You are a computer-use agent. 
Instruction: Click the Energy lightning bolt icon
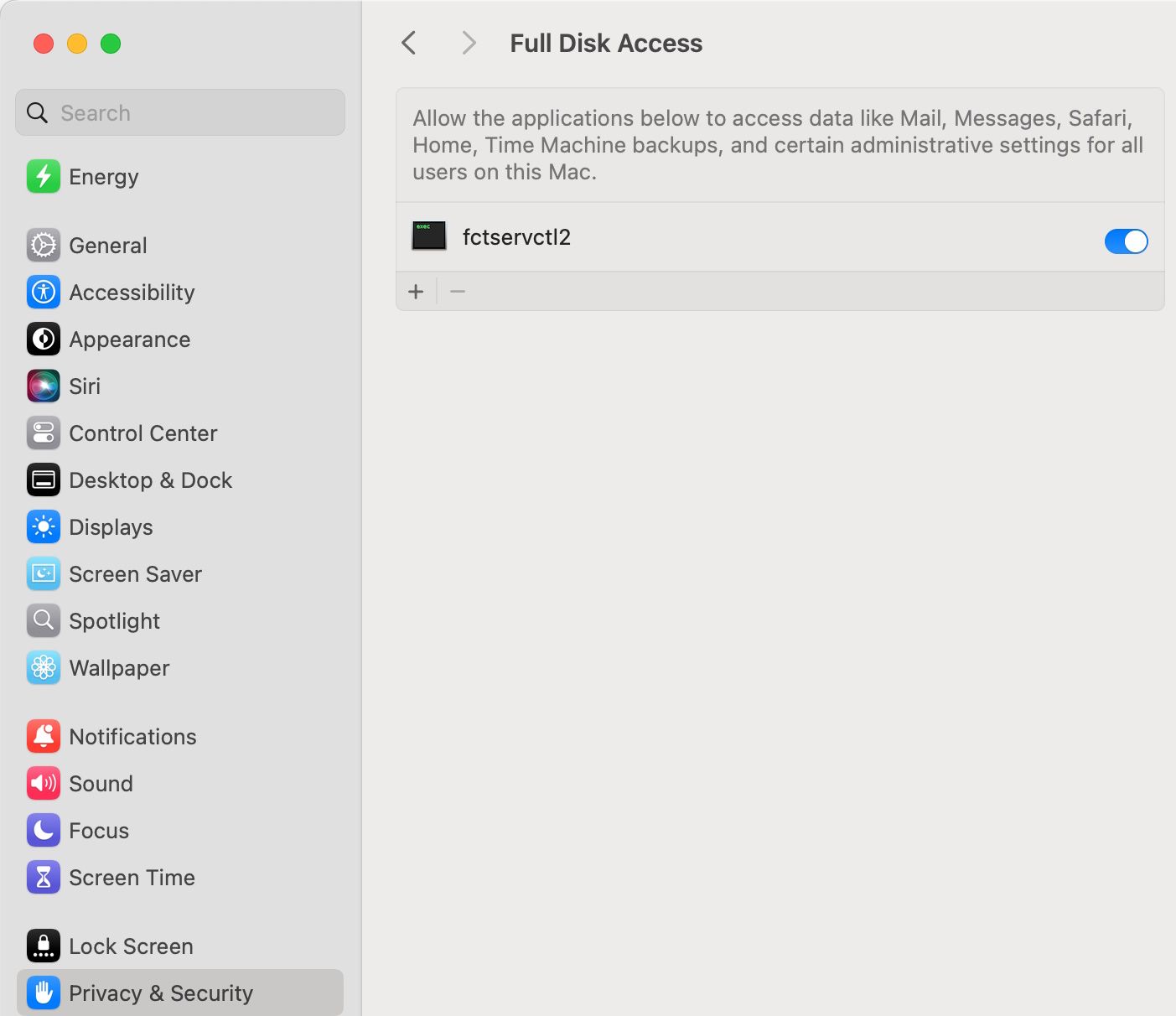(44, 177)
